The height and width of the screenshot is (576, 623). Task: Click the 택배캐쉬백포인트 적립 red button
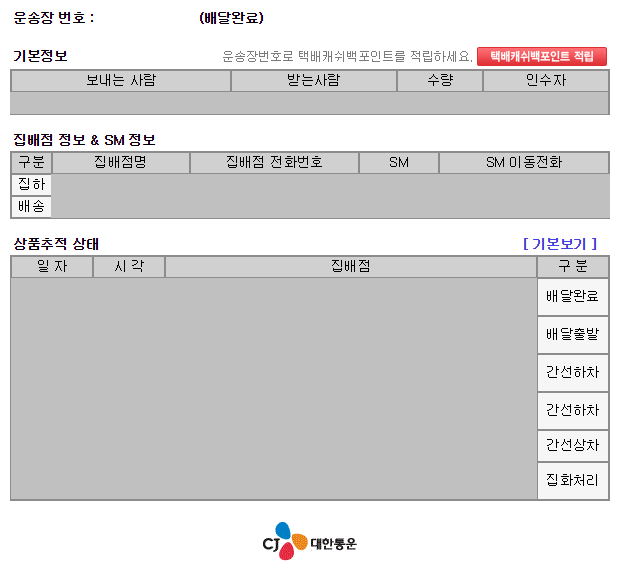542,56
